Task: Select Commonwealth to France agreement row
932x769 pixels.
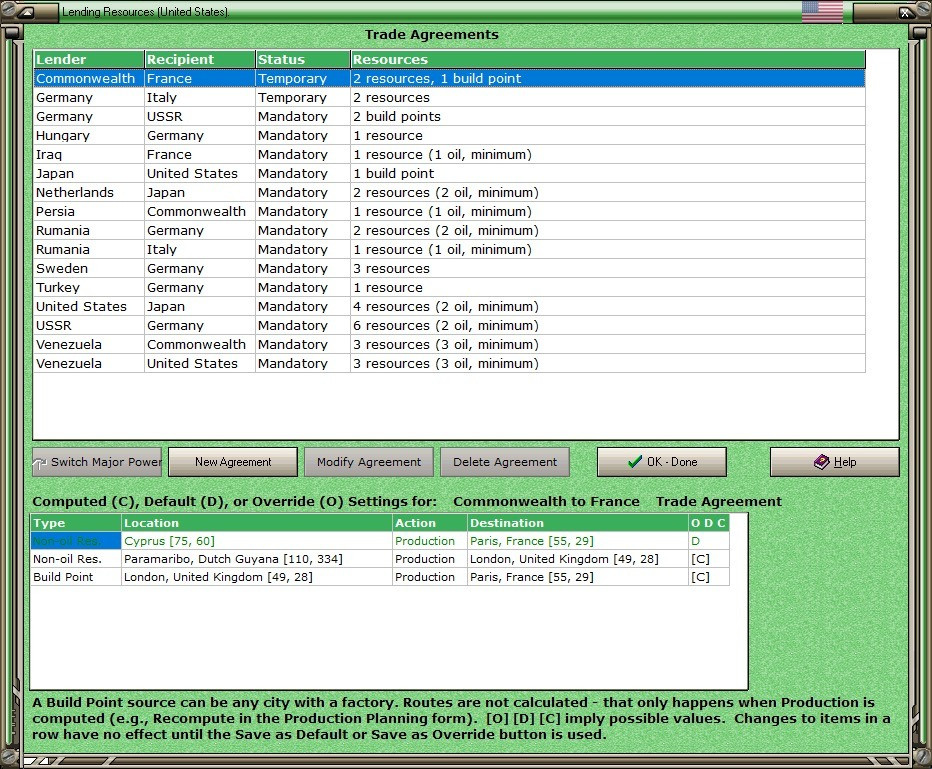Action: (x=449, y=78)
